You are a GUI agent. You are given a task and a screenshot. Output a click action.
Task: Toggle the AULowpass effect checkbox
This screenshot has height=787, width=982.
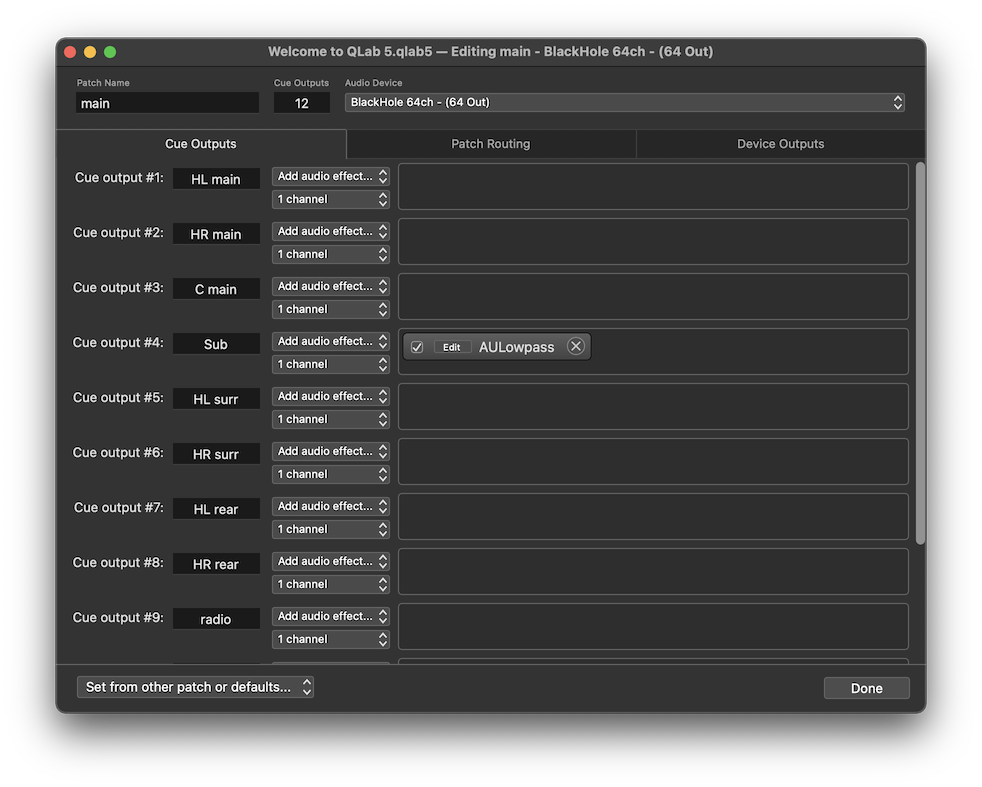point(417,347)
